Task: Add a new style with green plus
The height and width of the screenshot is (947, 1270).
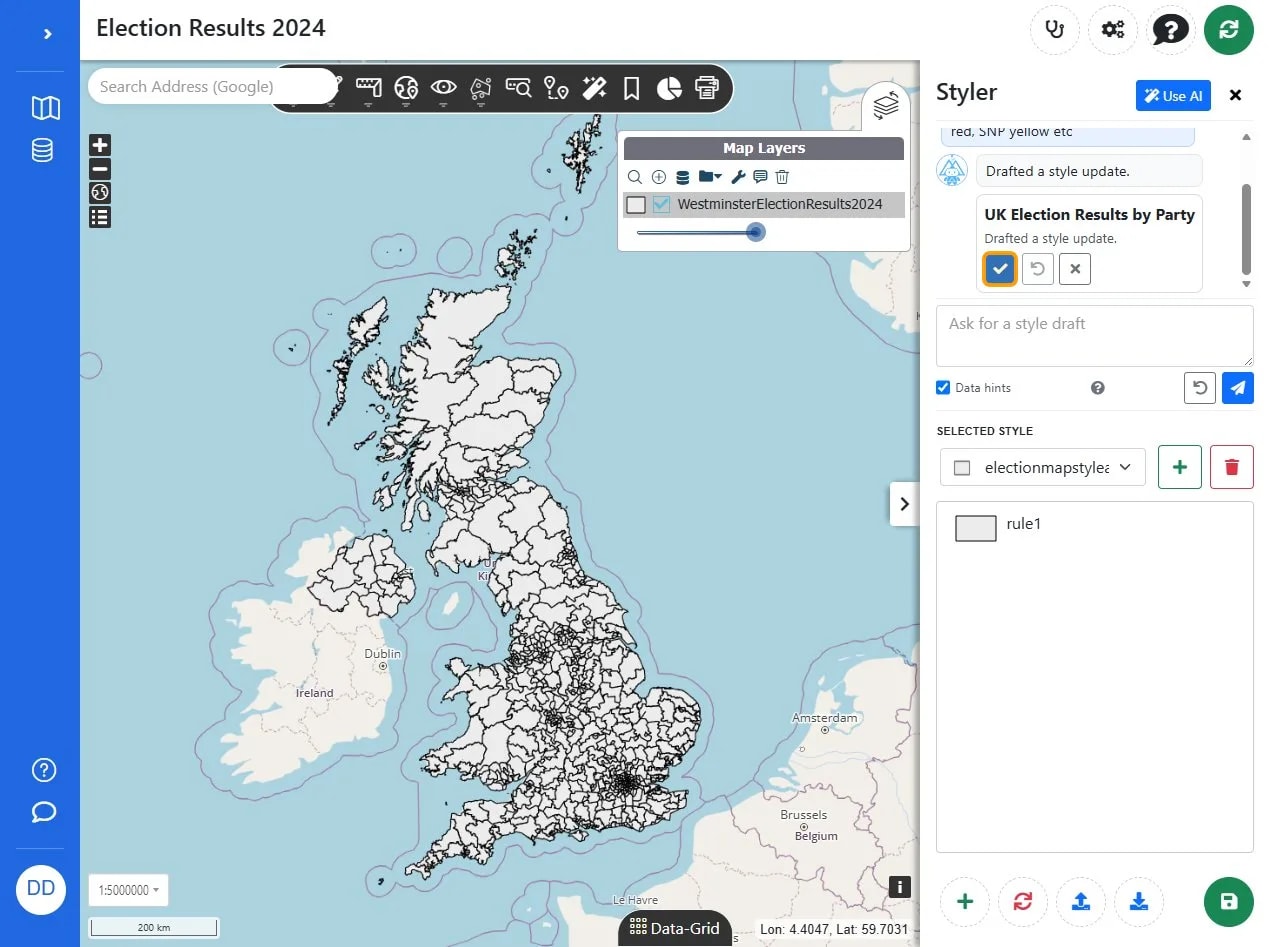Action: (1180, 467)
